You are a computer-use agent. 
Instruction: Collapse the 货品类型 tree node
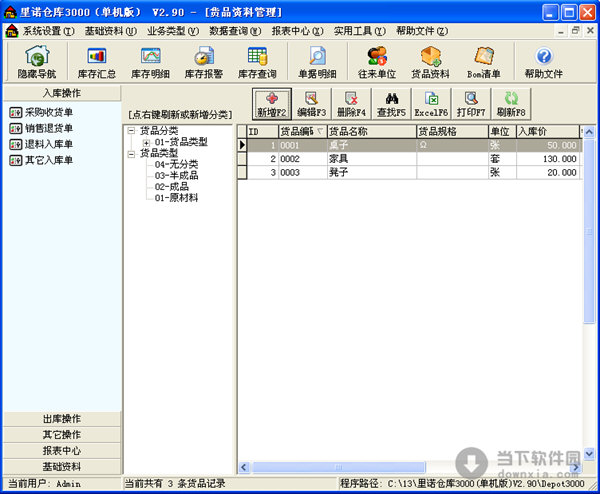pos(131,154)
